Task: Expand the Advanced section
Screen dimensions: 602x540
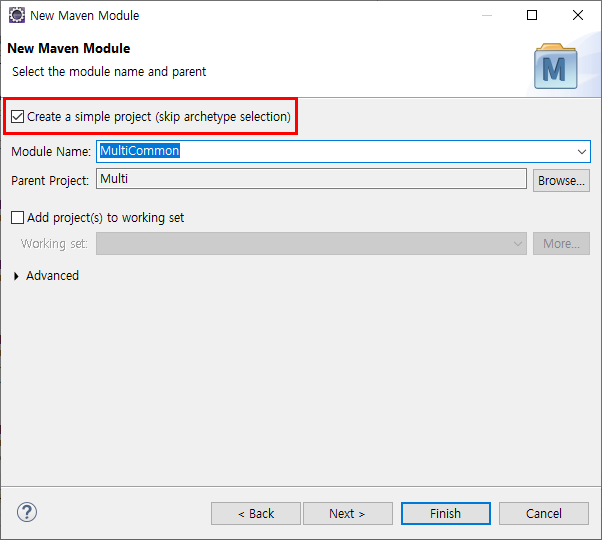Action: pyautogui.click(x=16, y=276)
